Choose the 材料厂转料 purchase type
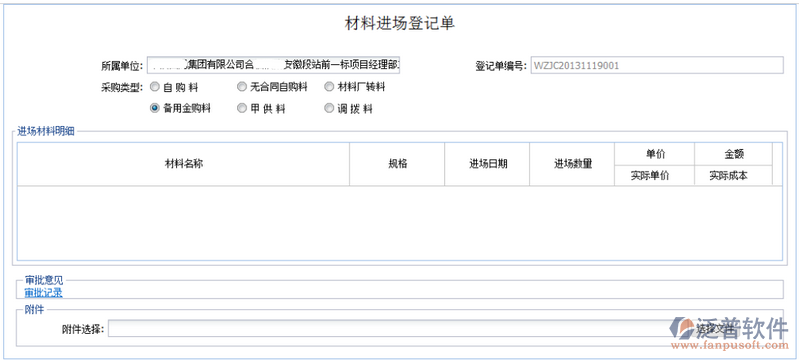Viewport: 799px width, 361px height. [x=329, y=87]
